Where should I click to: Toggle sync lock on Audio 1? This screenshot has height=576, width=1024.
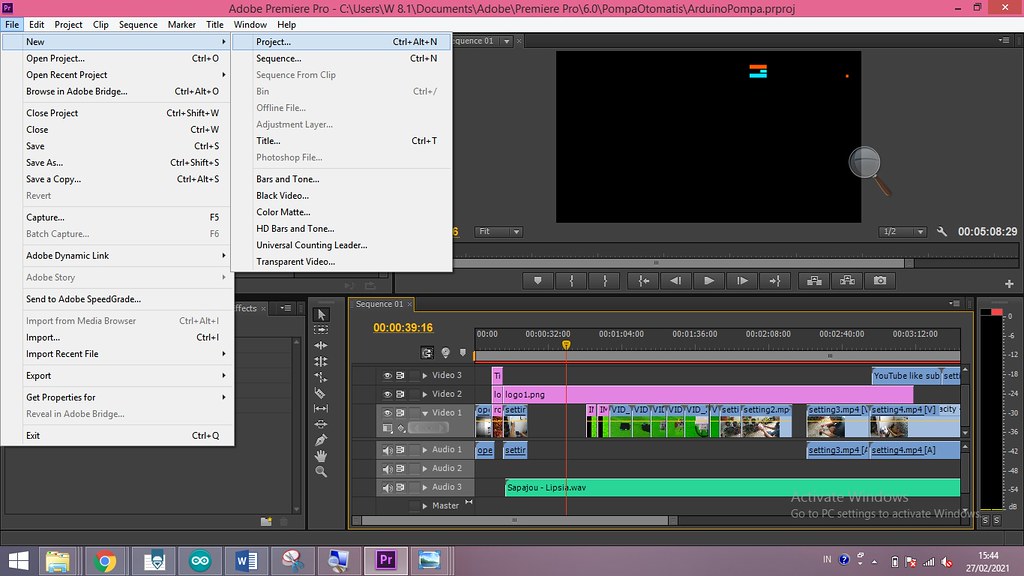coord(400,450)
